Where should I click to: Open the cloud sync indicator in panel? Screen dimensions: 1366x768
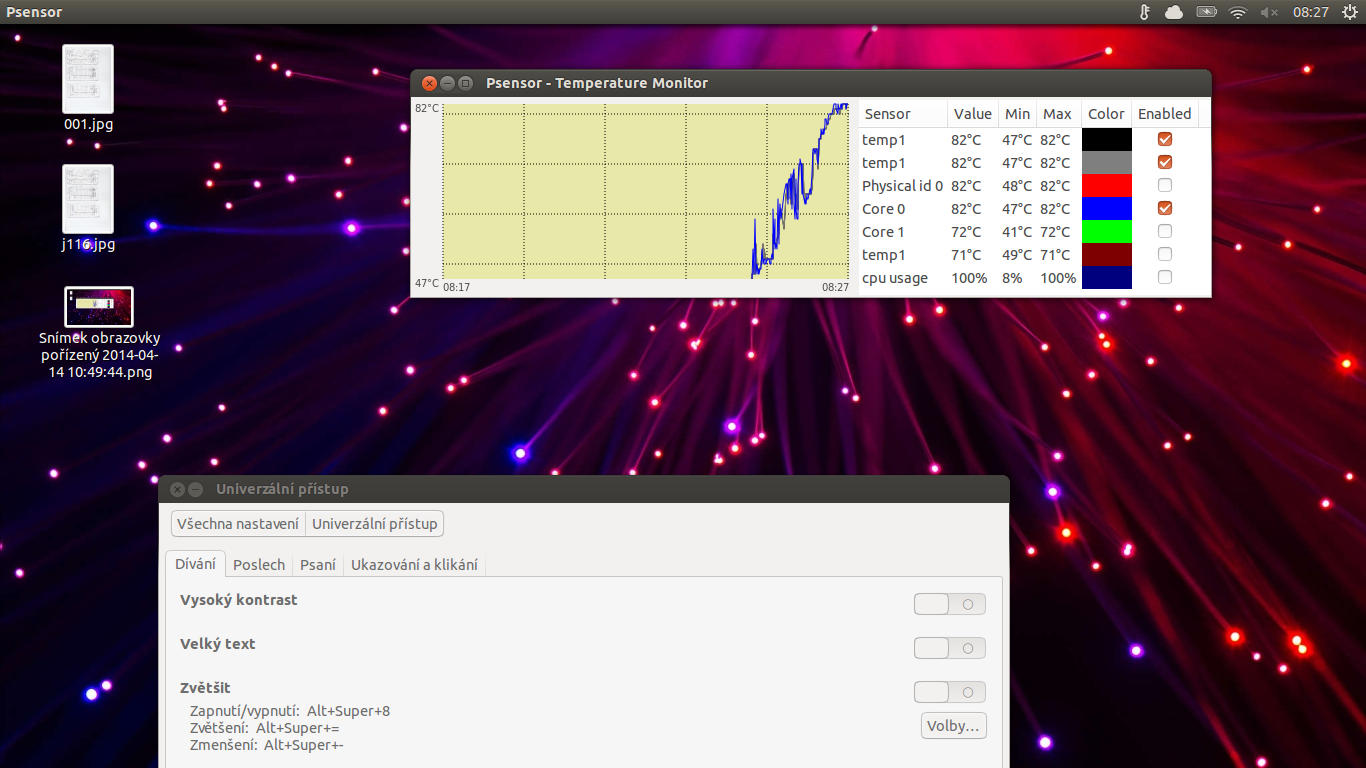point(1174,12)
